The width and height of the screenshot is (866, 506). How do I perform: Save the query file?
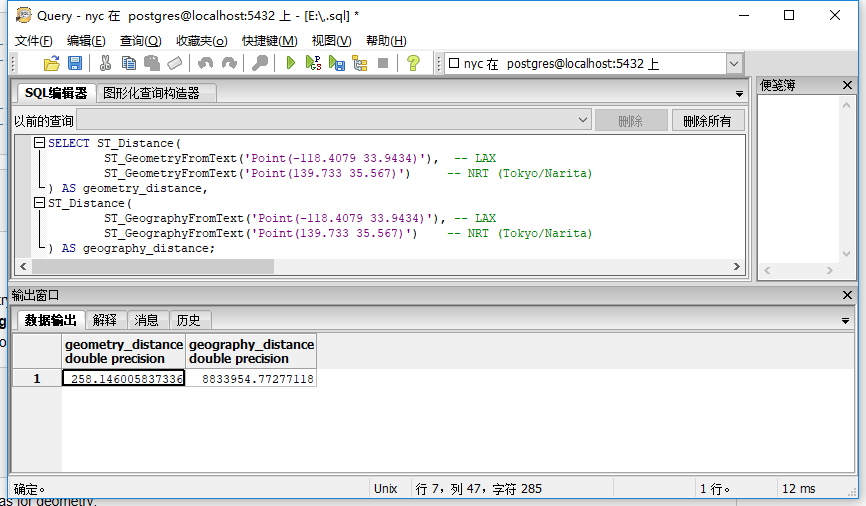[x=75, y=64]
